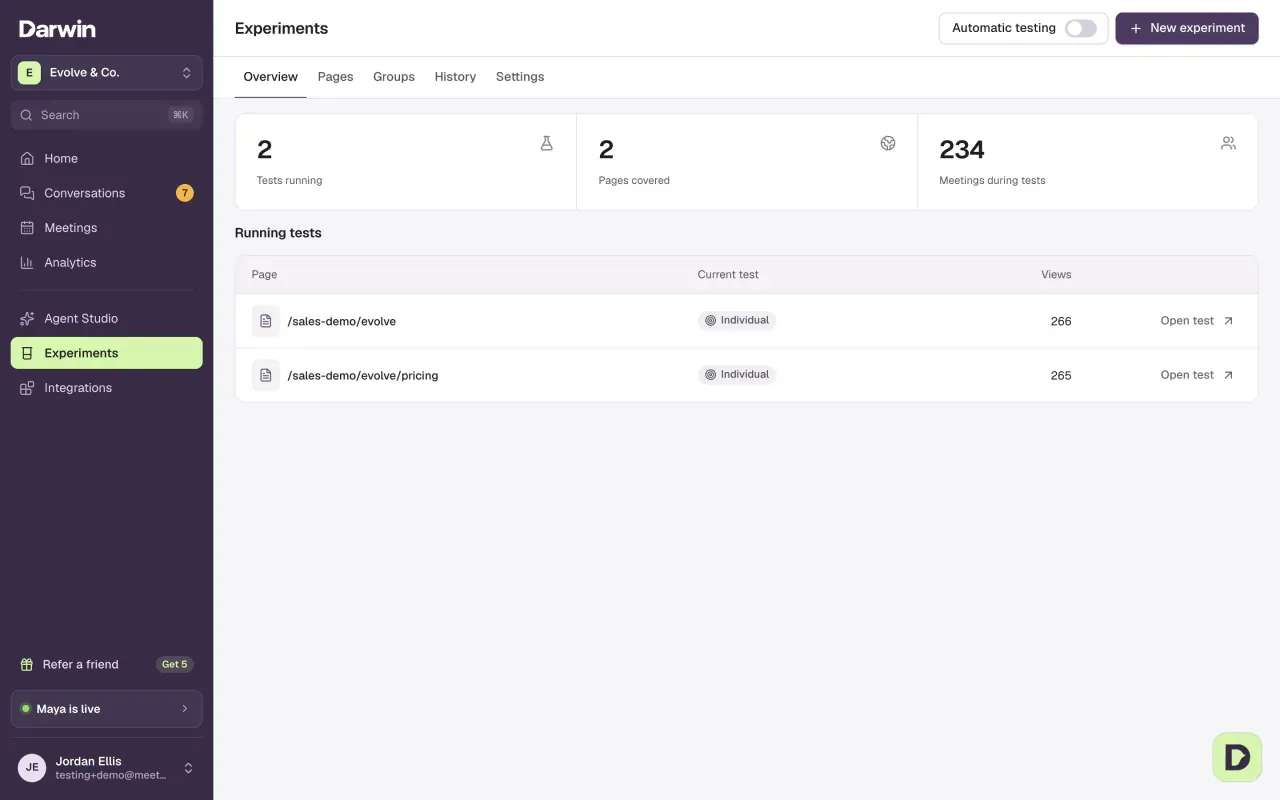Click the Agent Studio sparkle icon
This screenshot has width=1280, height=800.
[27, 318]
